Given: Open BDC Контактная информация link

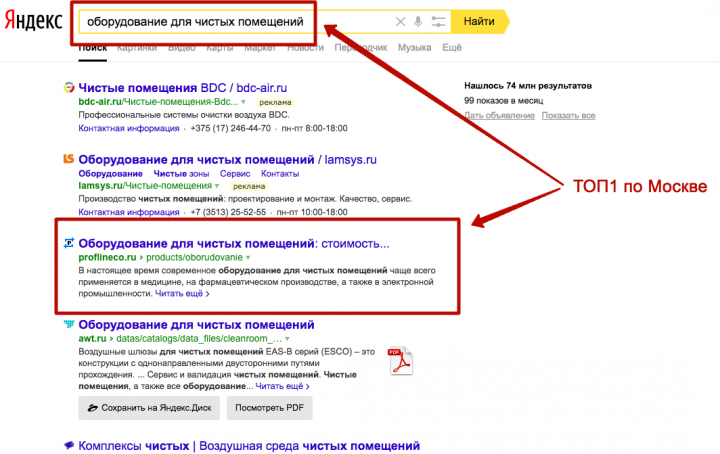Looking at the screenshot, I should point(129,128).
